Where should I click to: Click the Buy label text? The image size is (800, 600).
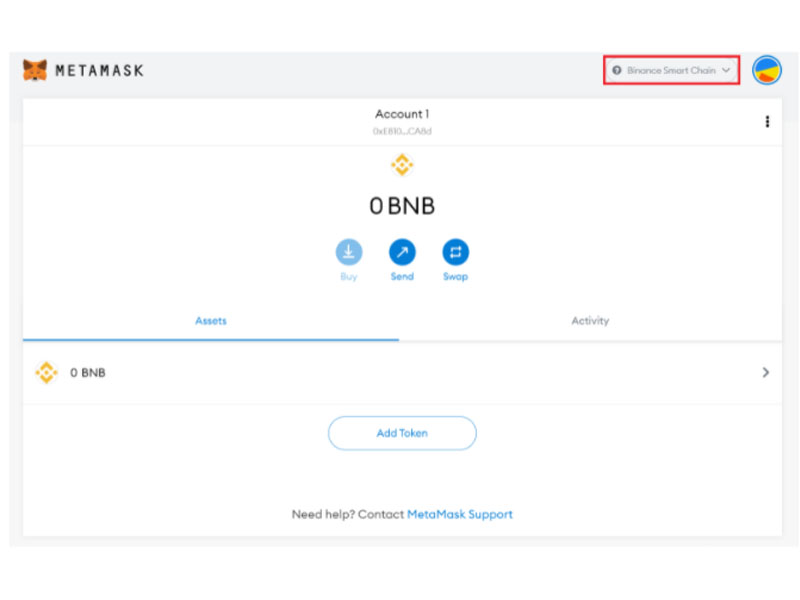(x=349, y=277)
